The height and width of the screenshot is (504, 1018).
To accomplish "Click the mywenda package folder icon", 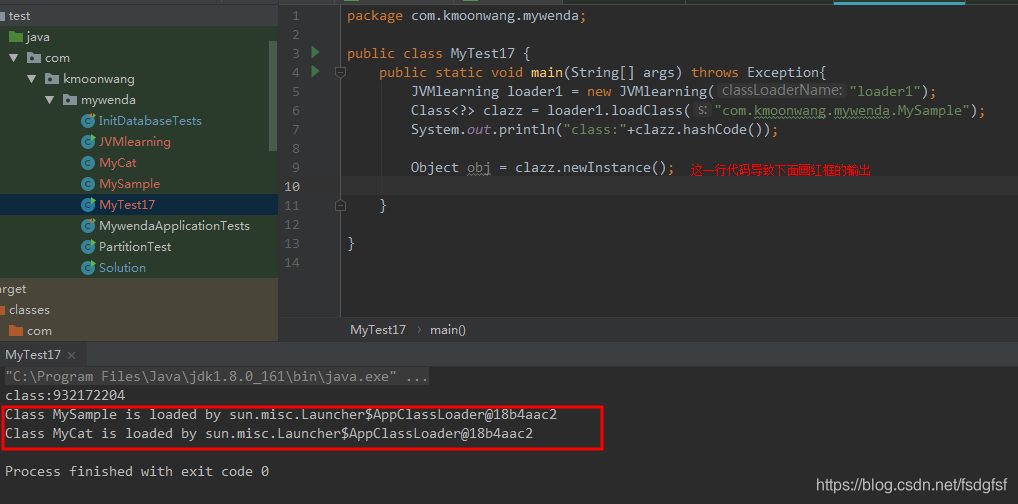I will (x=70, y=99).
